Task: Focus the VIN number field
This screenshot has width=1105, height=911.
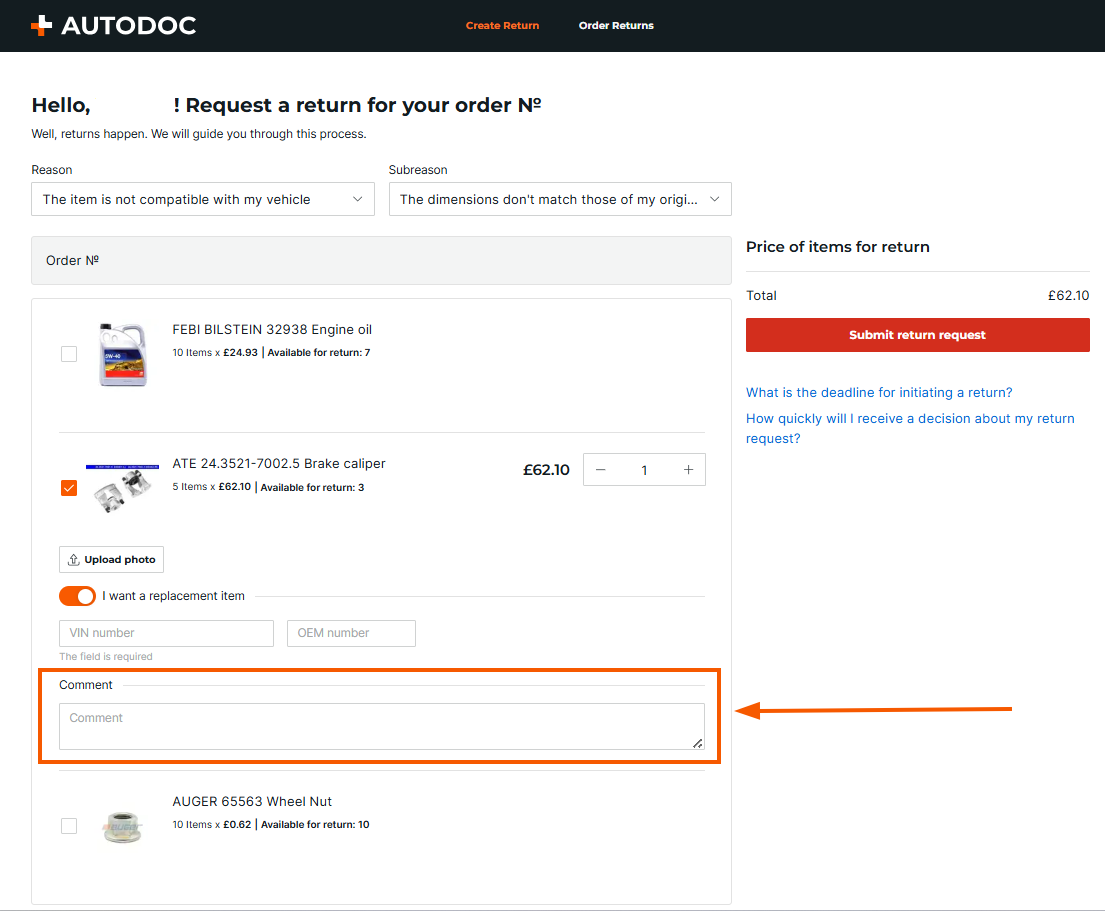Action: tap(166, 633)
